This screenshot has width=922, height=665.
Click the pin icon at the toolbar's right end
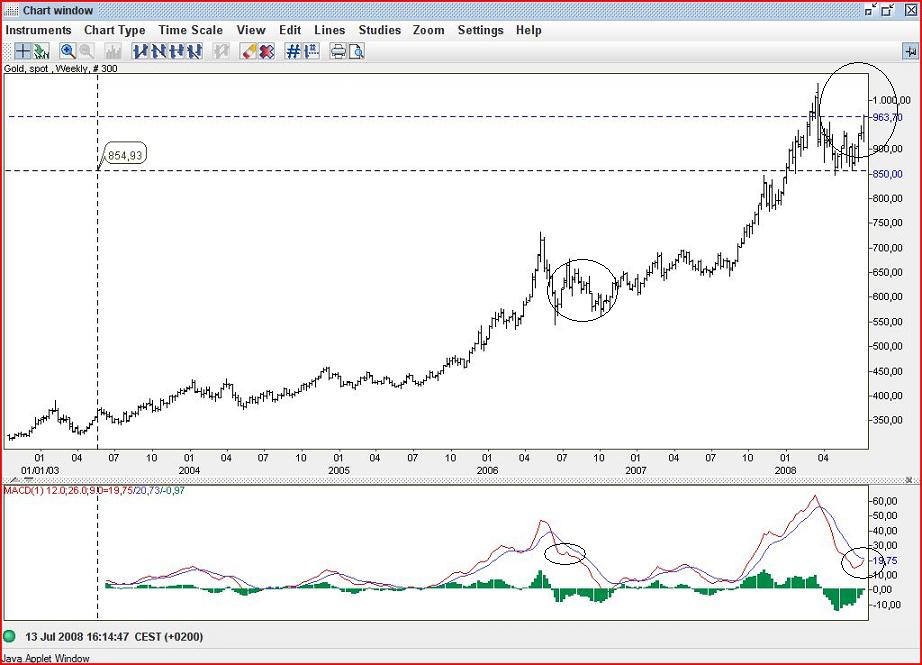click(x=910, y=52)
